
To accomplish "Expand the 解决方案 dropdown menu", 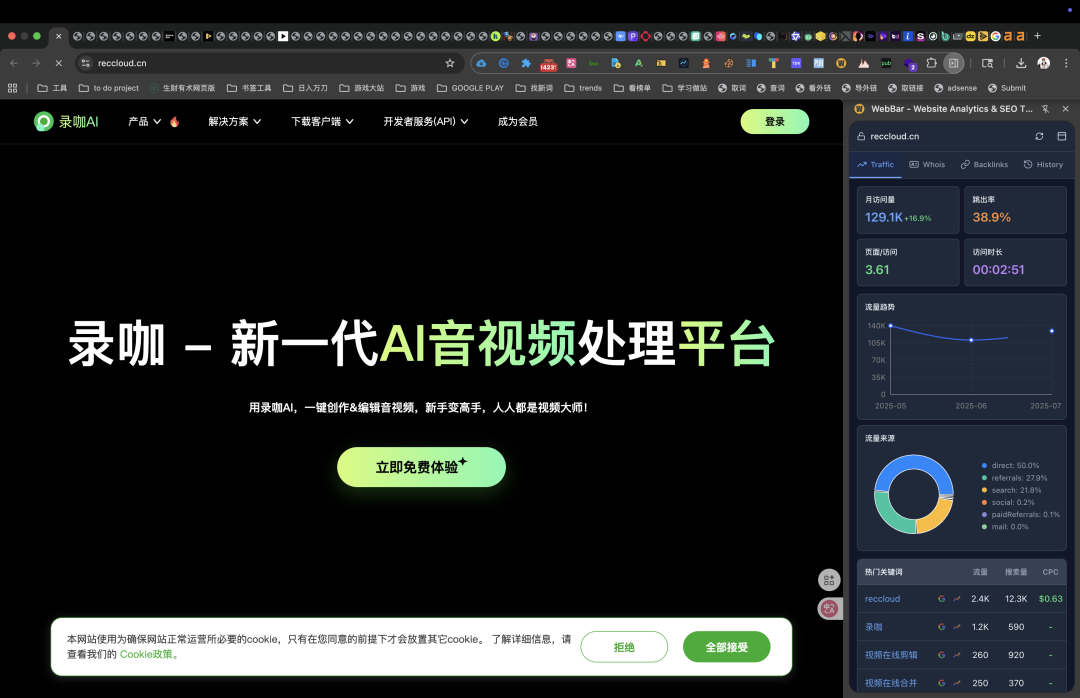I will click(x=235, y=121).
